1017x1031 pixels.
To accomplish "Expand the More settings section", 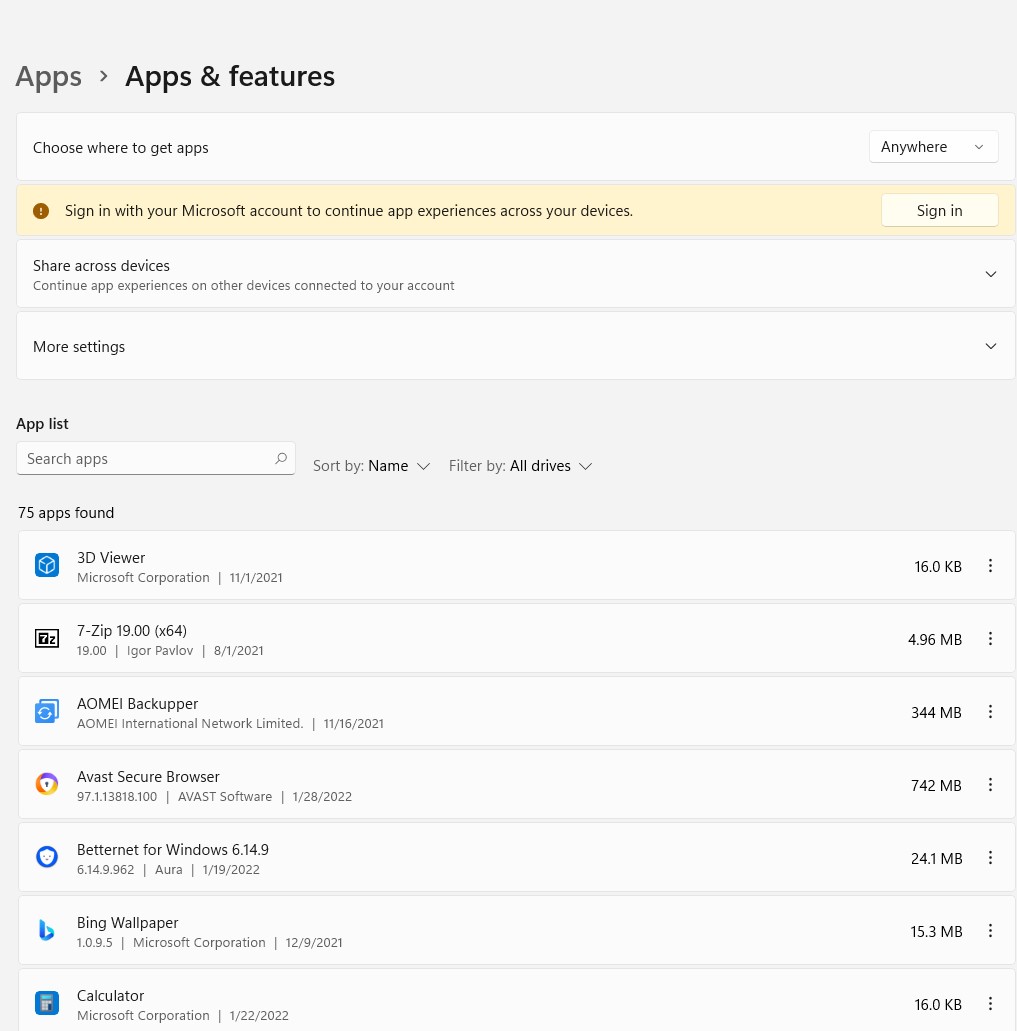I will point(990,347).
